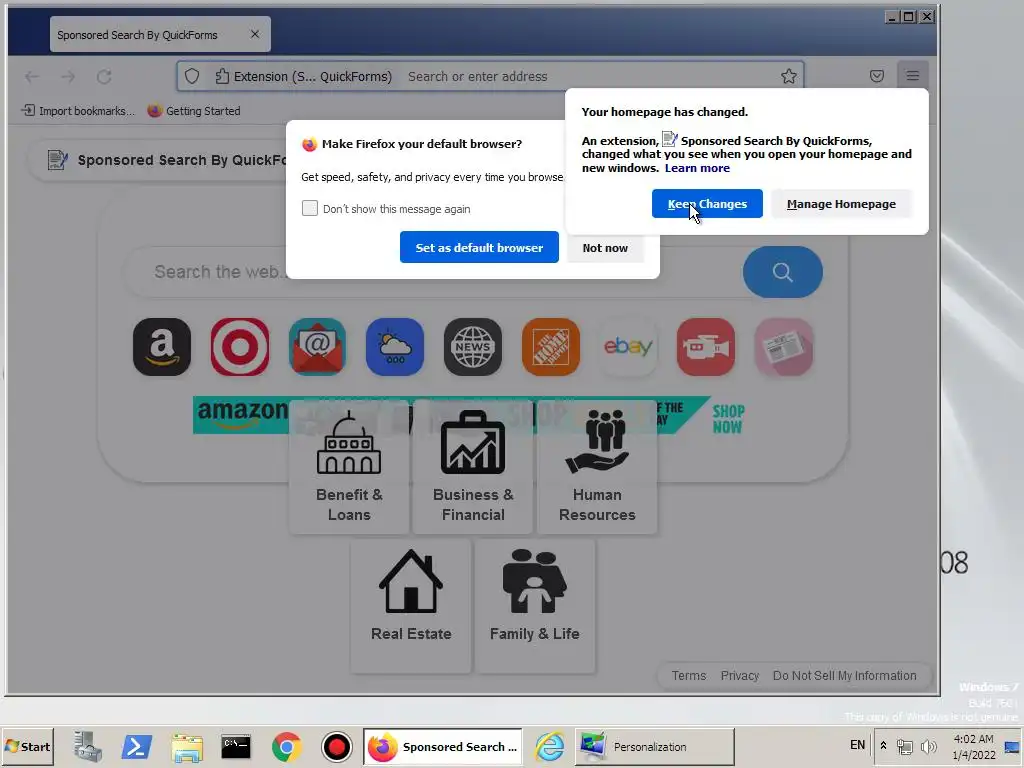Viewport: 1024px width, 768px height.
Task: Open the Privacy footer link
Action: pyautogui.click(x=739, y=675)
